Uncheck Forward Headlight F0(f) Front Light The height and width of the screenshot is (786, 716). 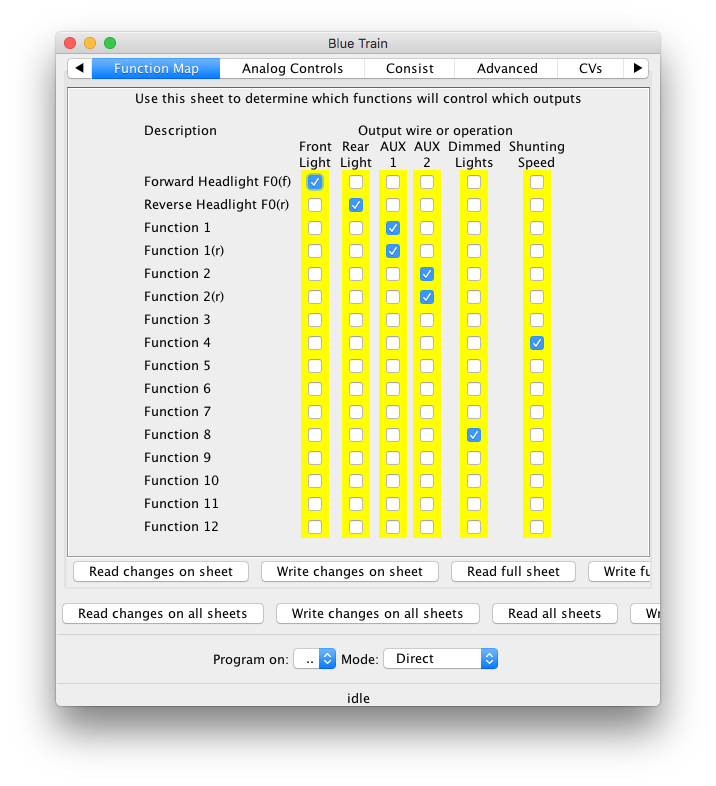click(315, 182)
